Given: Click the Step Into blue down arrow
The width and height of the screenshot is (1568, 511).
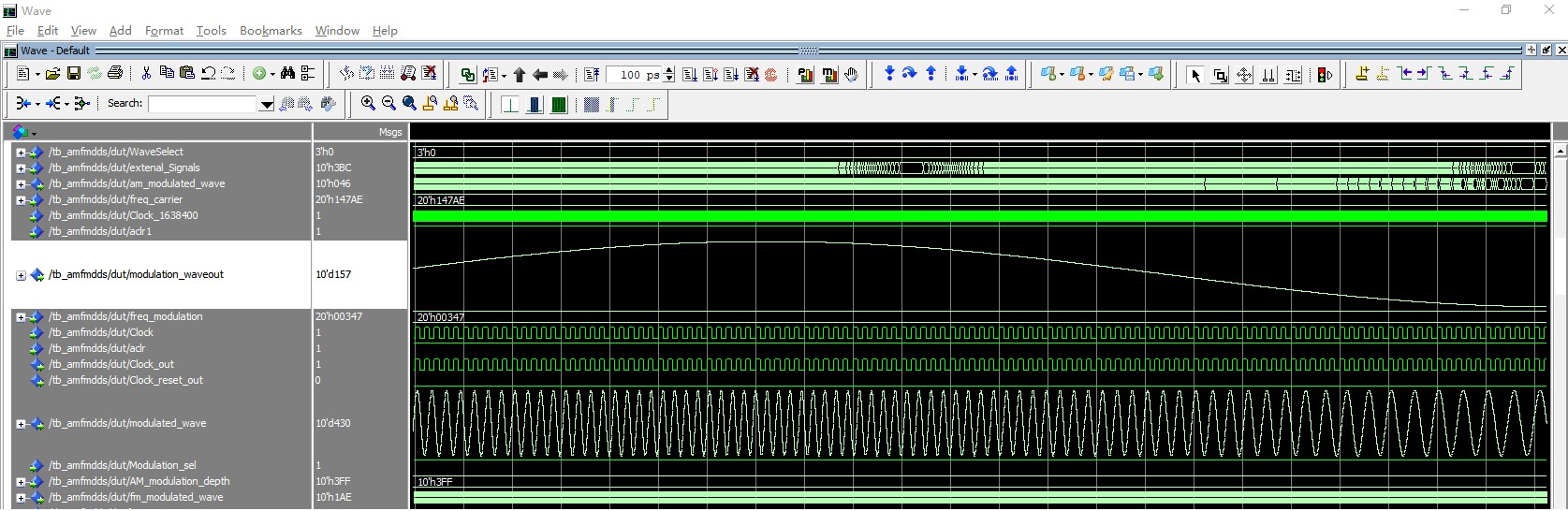Looking at the screenshot, I should (x=889, y=74).
